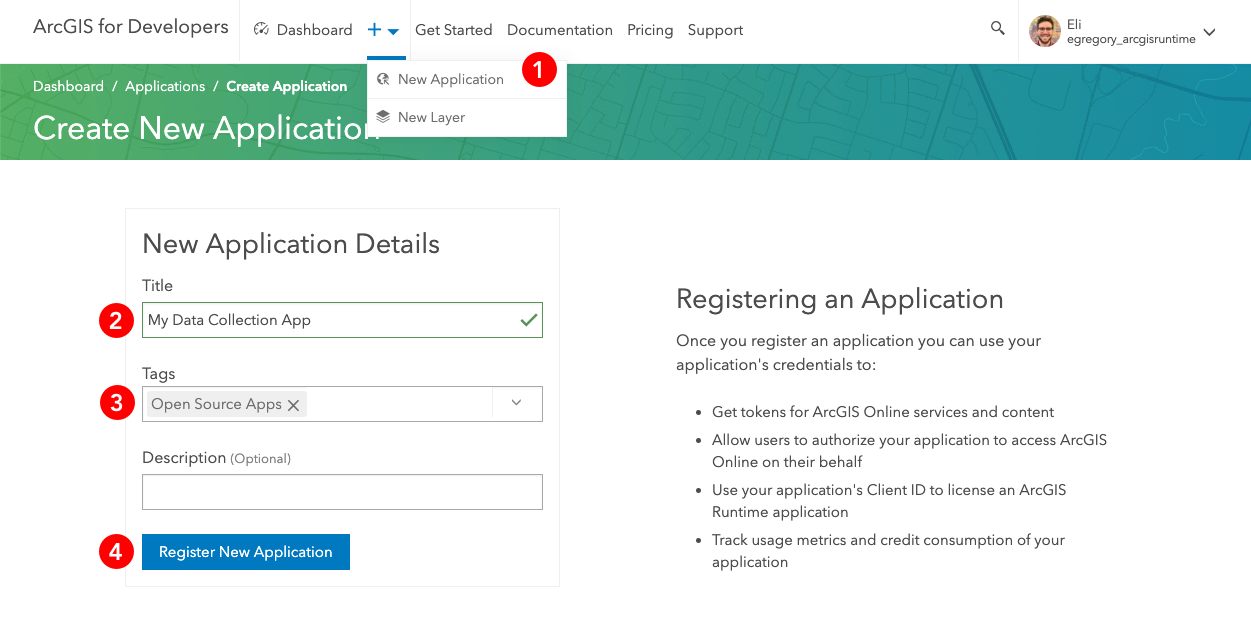Choose New Application from the menu
The image size is (1251, 628).
[x=467, y=80]
